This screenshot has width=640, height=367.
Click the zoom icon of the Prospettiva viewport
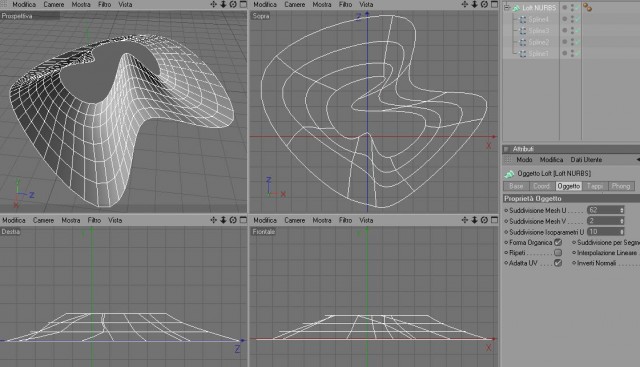tap(223, 4)
